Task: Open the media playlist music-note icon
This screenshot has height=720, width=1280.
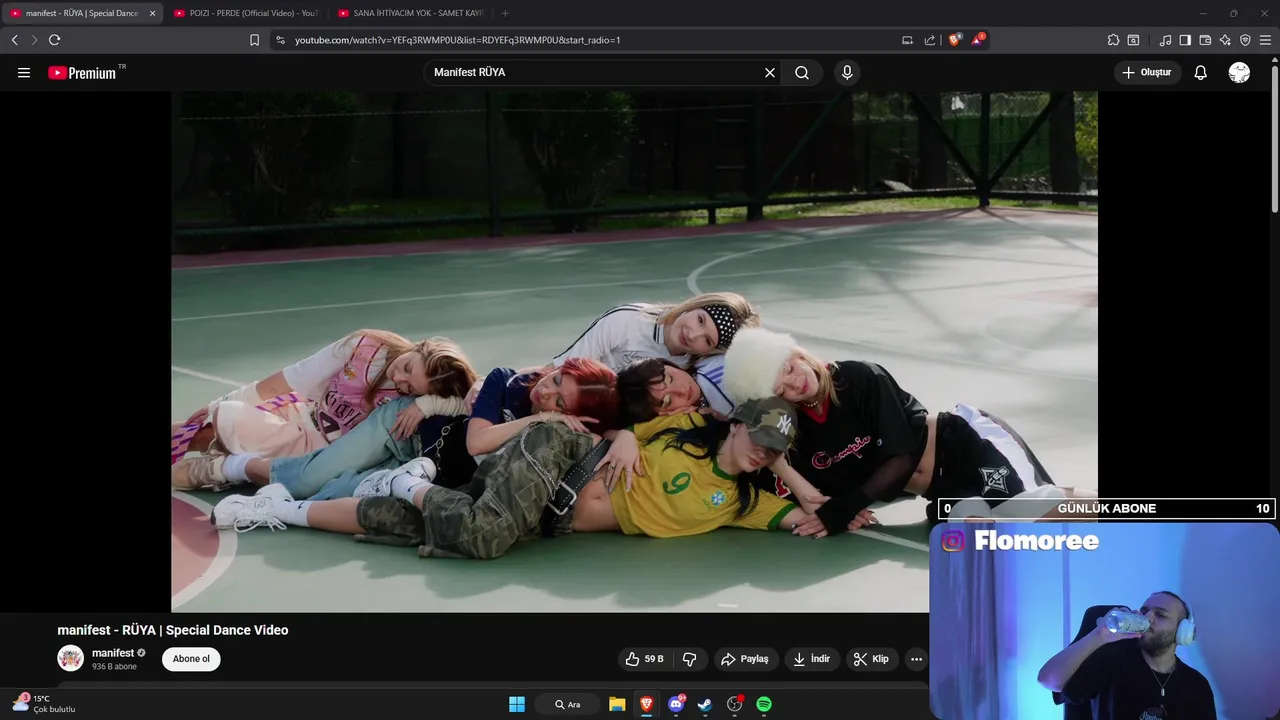Action: 1165,40
